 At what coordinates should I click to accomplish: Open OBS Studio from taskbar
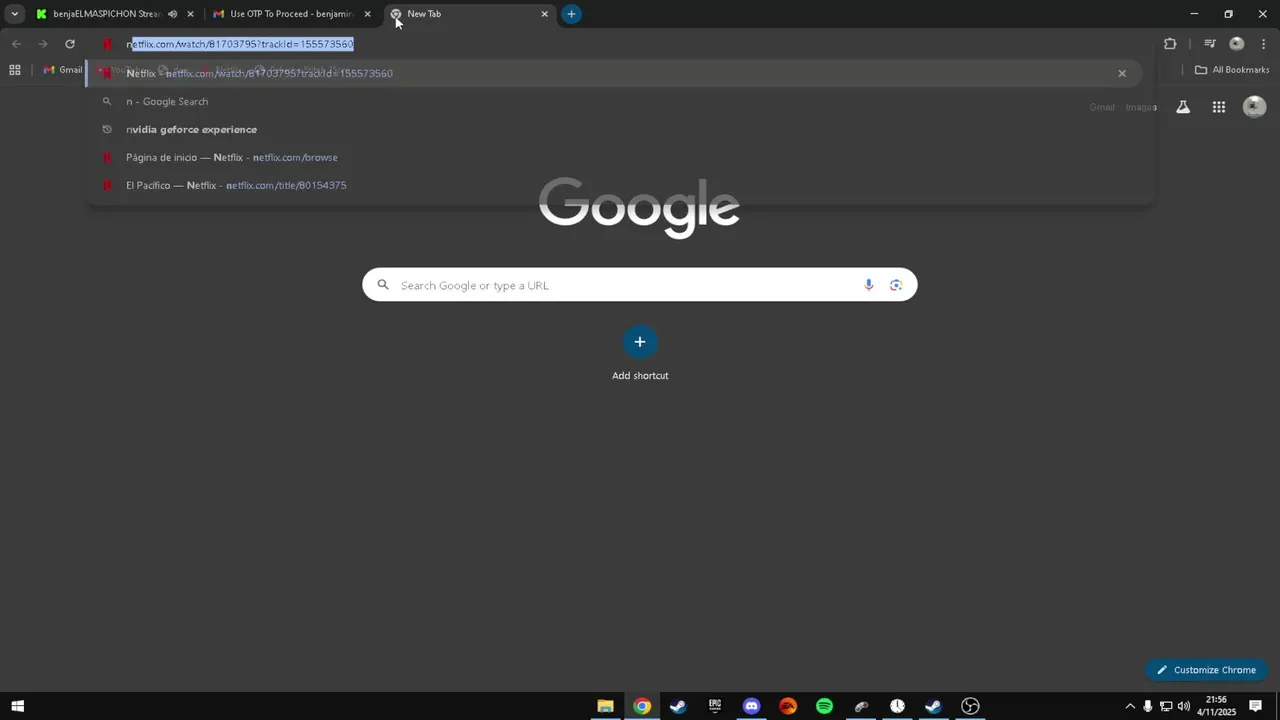(x=970, y=706)
